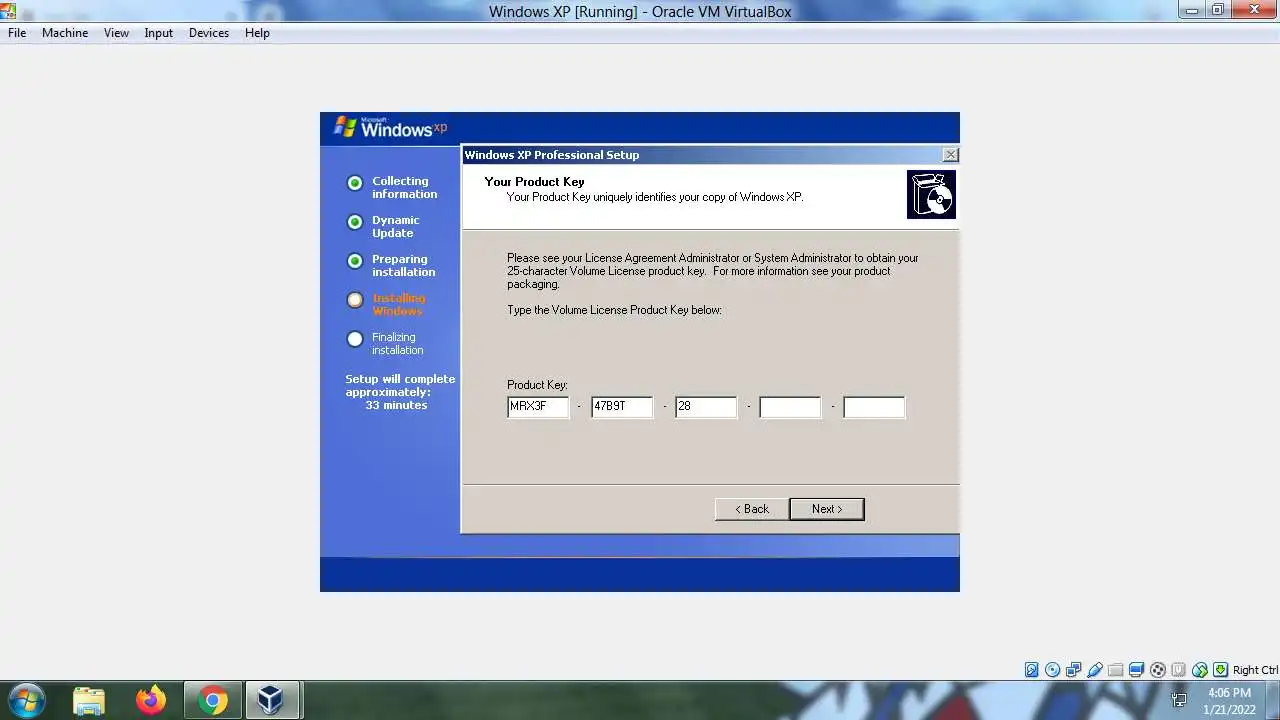Open the File menu
This screenshot has height=720, width=1280.
(x=17, y=33)
